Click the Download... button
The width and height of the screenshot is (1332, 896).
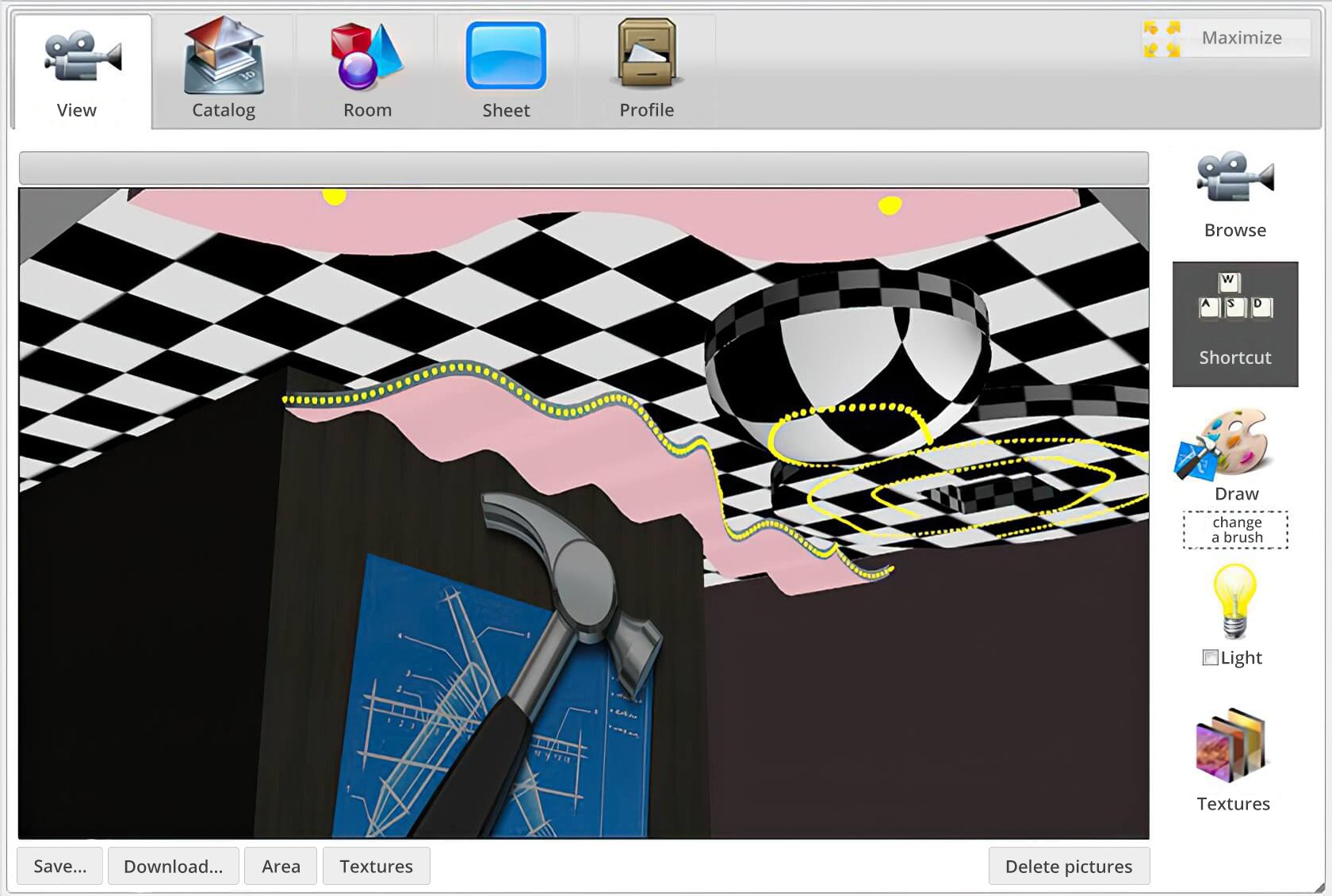tap(173, 866)
